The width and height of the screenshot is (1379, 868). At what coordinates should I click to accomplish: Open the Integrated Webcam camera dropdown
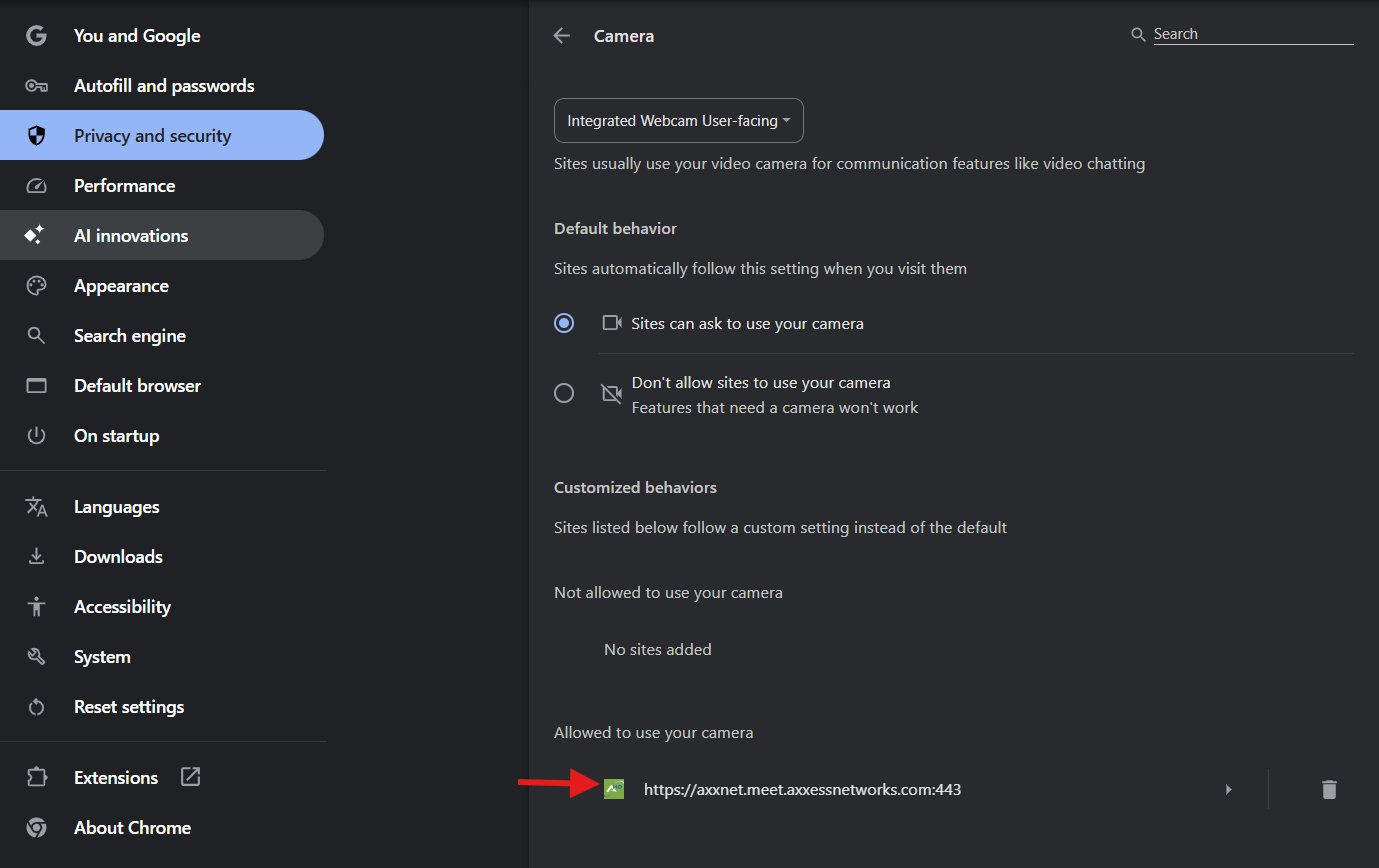tap(679, 121)
